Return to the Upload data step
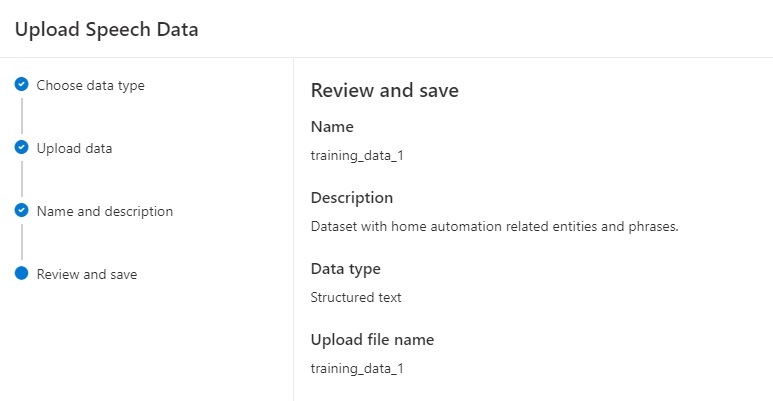 tap(74, 148)
